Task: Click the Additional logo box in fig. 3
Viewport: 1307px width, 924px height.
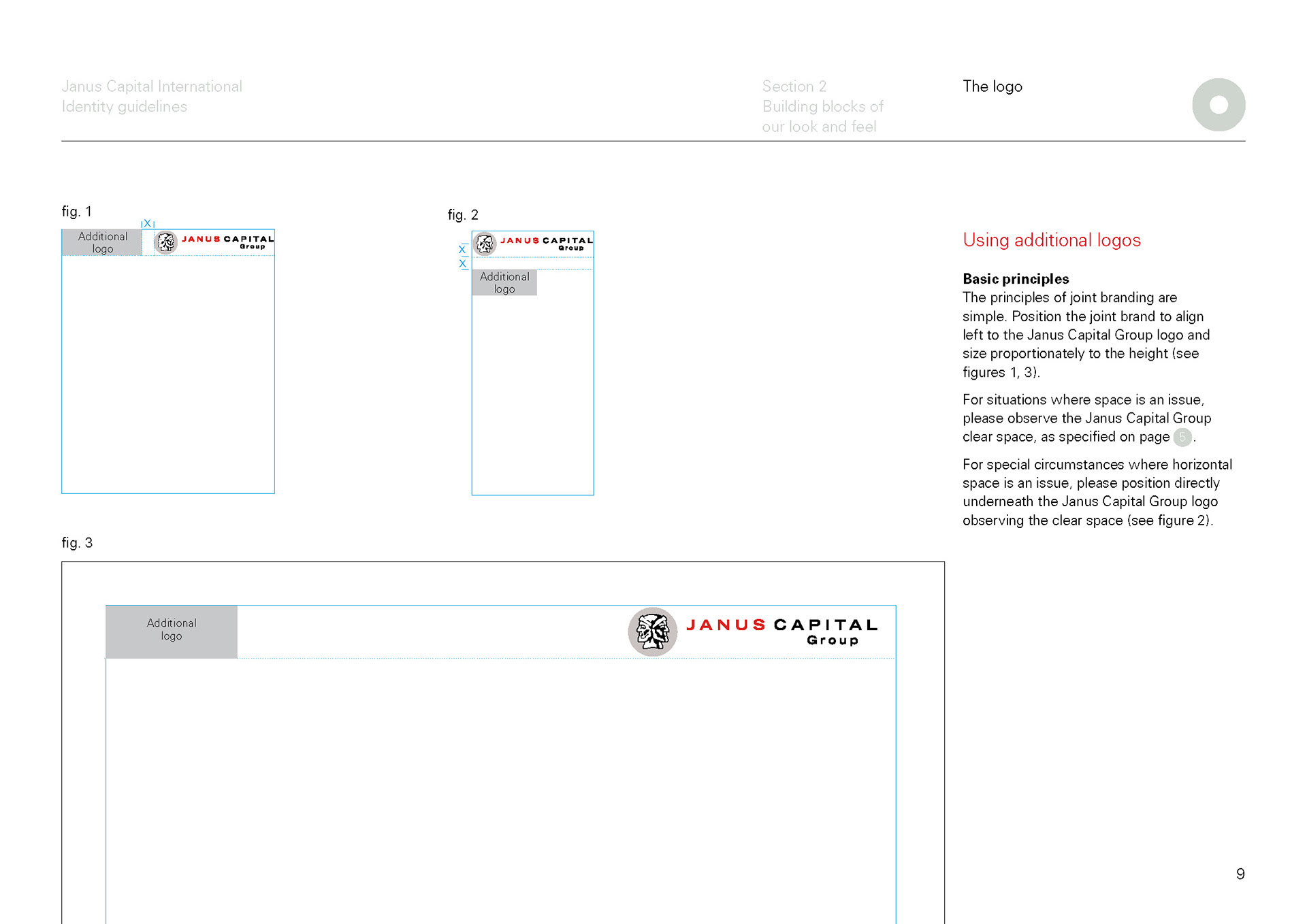Action: click(172, 631)
